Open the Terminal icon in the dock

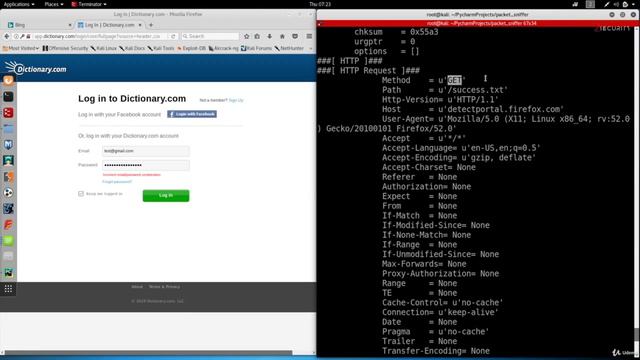click(x=8, y=97)
